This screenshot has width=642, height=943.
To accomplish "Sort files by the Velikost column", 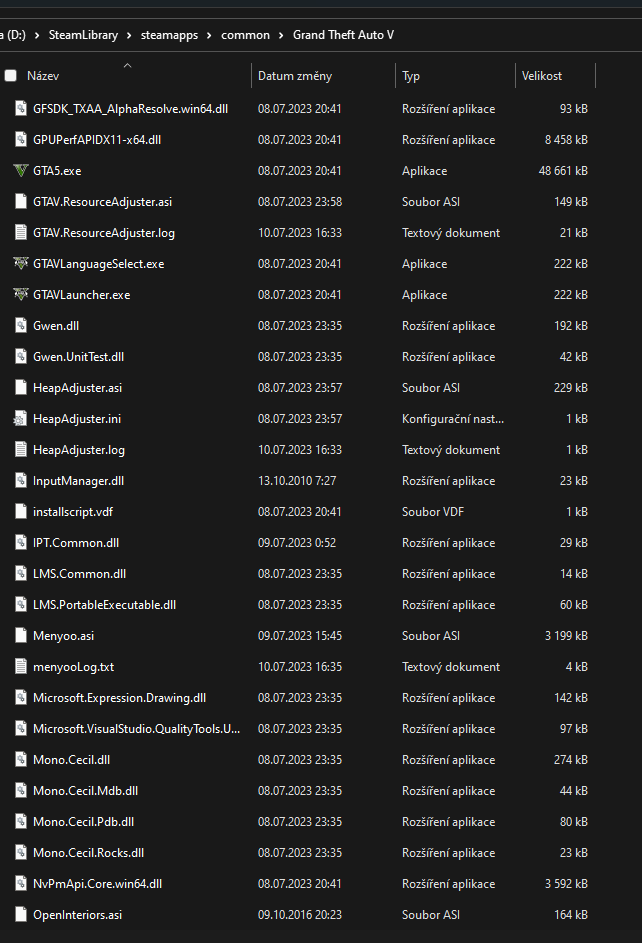I will pos(542,76).
